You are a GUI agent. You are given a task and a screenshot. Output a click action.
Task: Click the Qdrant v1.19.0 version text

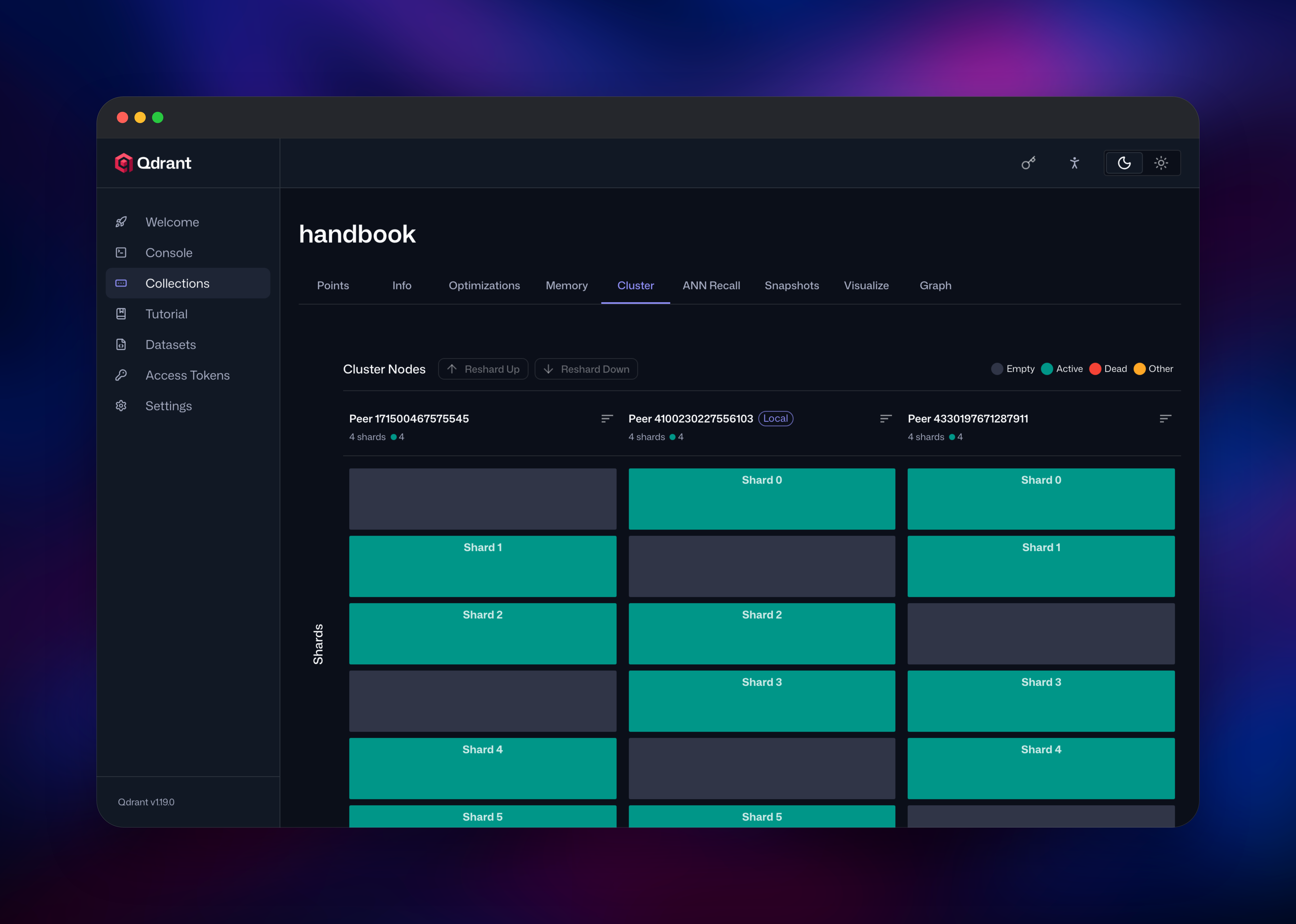(x=146, y=802)
